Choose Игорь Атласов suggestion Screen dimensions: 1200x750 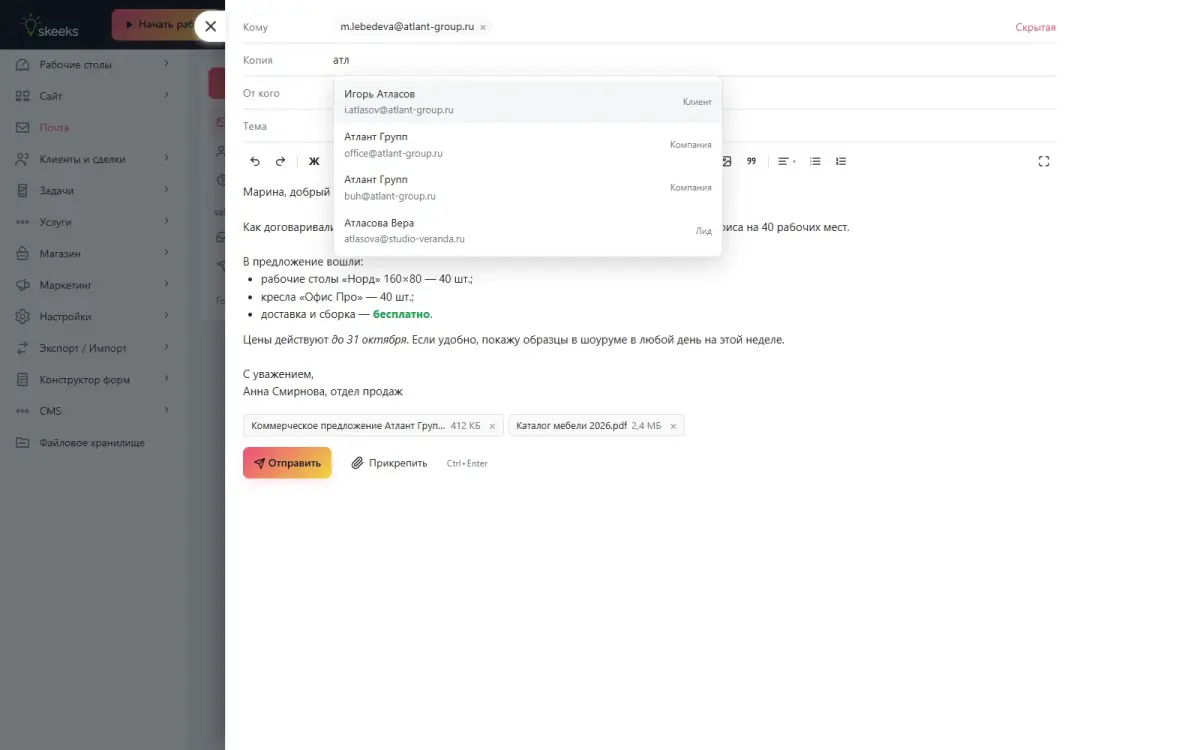pos(528,102)
